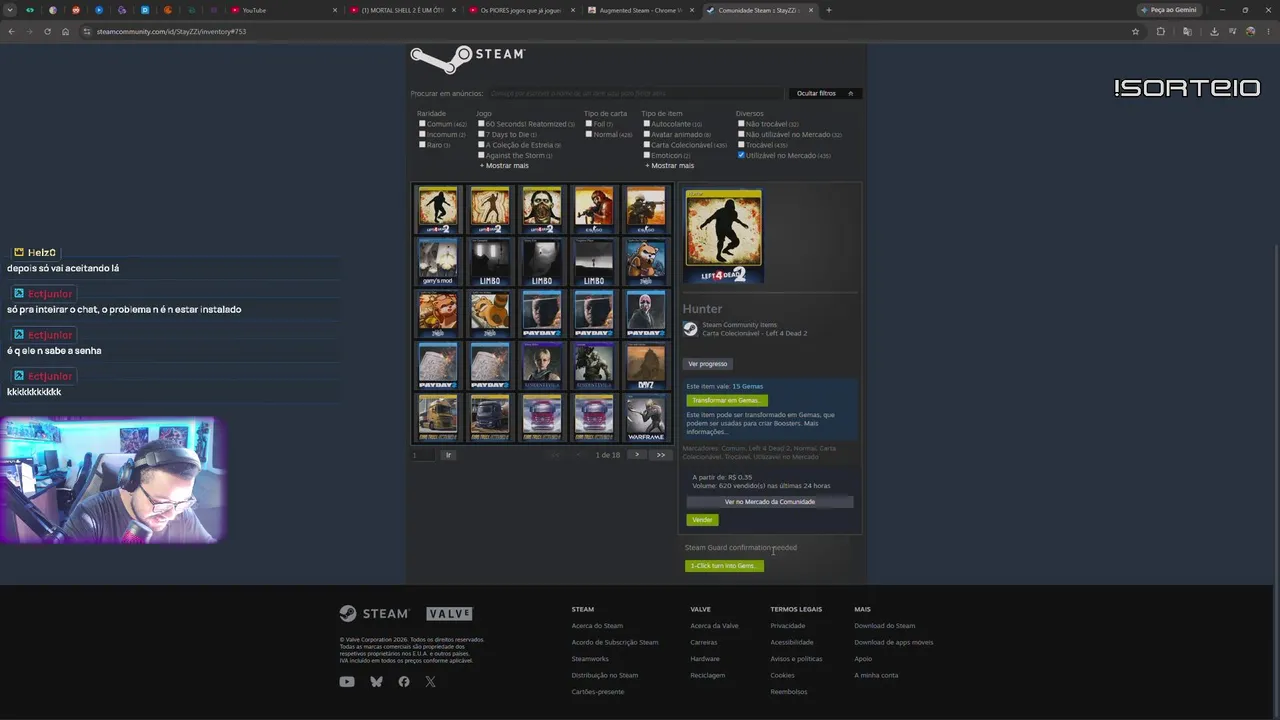Click the Valve logo in the footer
Screen dimensions: 1280x720
(449, 613)
